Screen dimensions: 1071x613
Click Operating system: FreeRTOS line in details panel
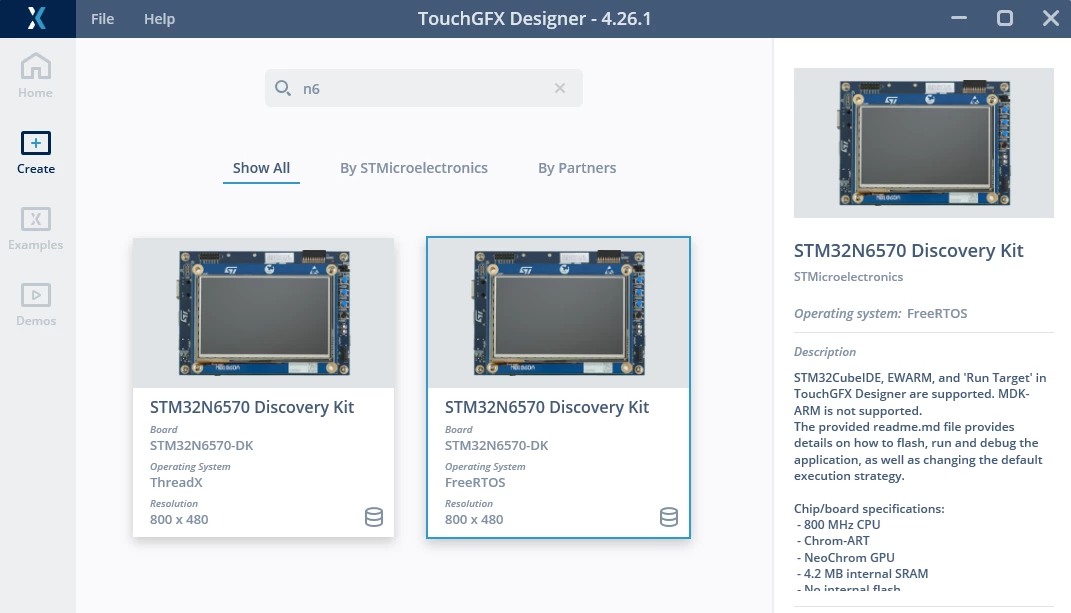(880, 314)
